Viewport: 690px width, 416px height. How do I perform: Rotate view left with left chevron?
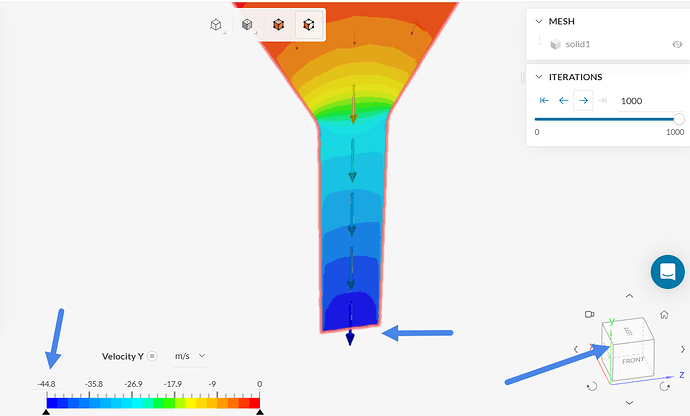576,349
